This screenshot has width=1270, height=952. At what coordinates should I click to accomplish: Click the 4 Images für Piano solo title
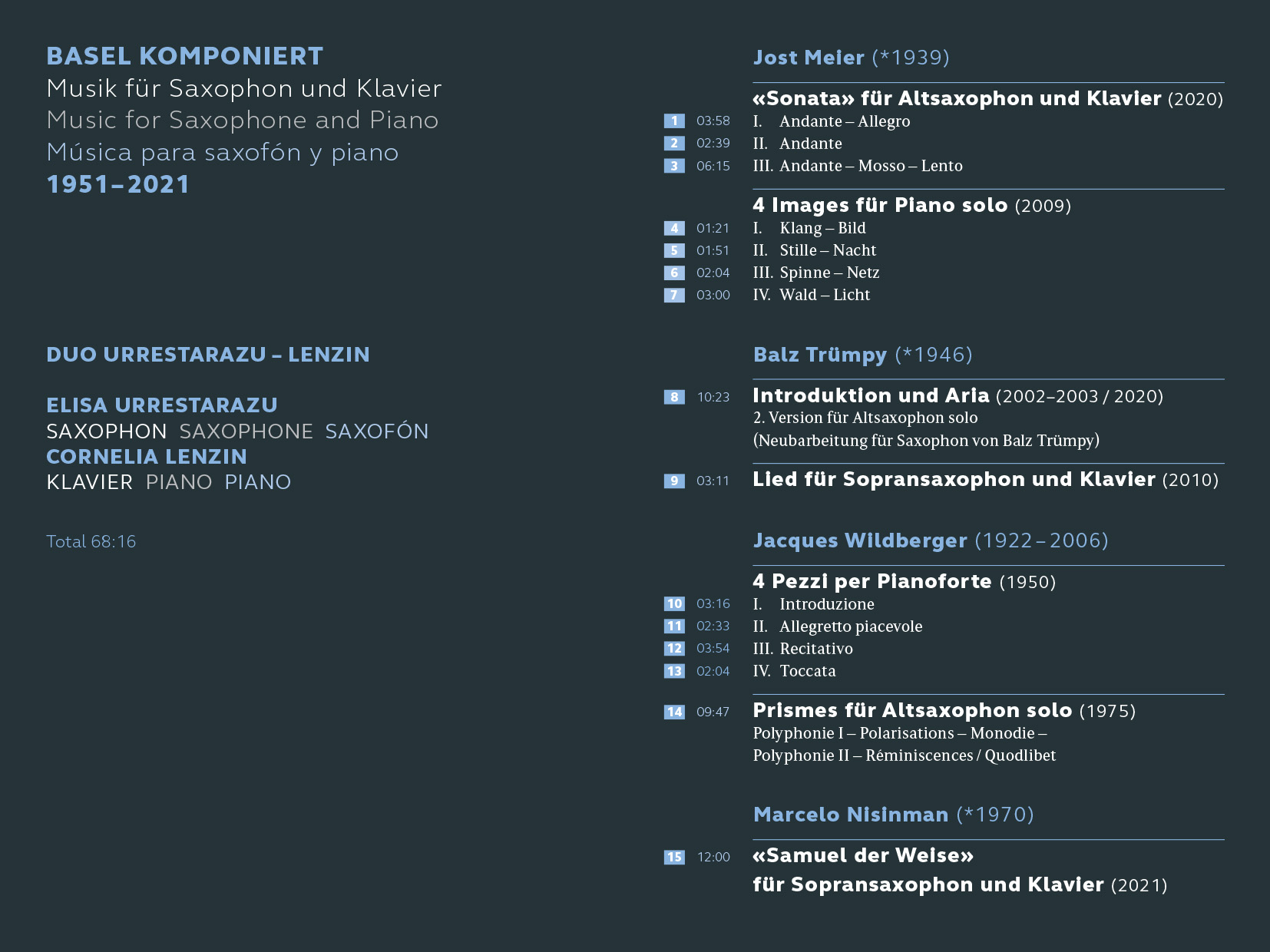coord(911,205)
